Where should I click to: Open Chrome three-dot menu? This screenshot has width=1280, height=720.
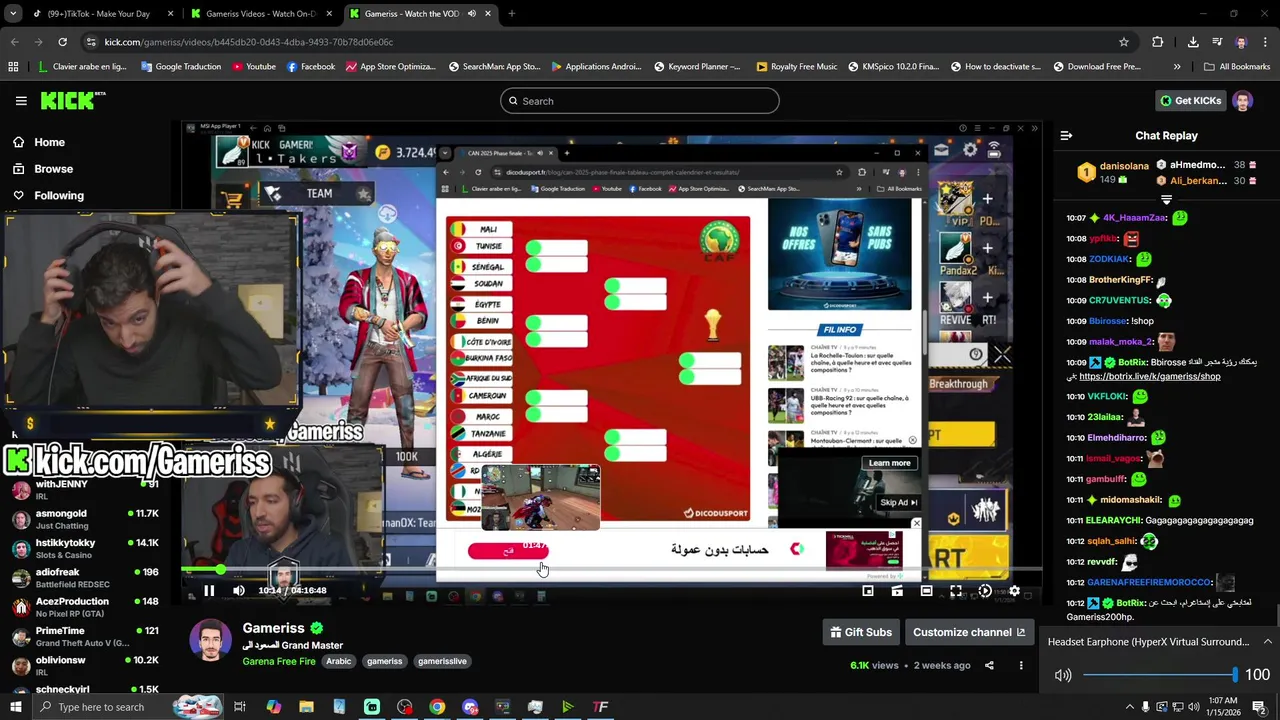tap(1266, 42)
